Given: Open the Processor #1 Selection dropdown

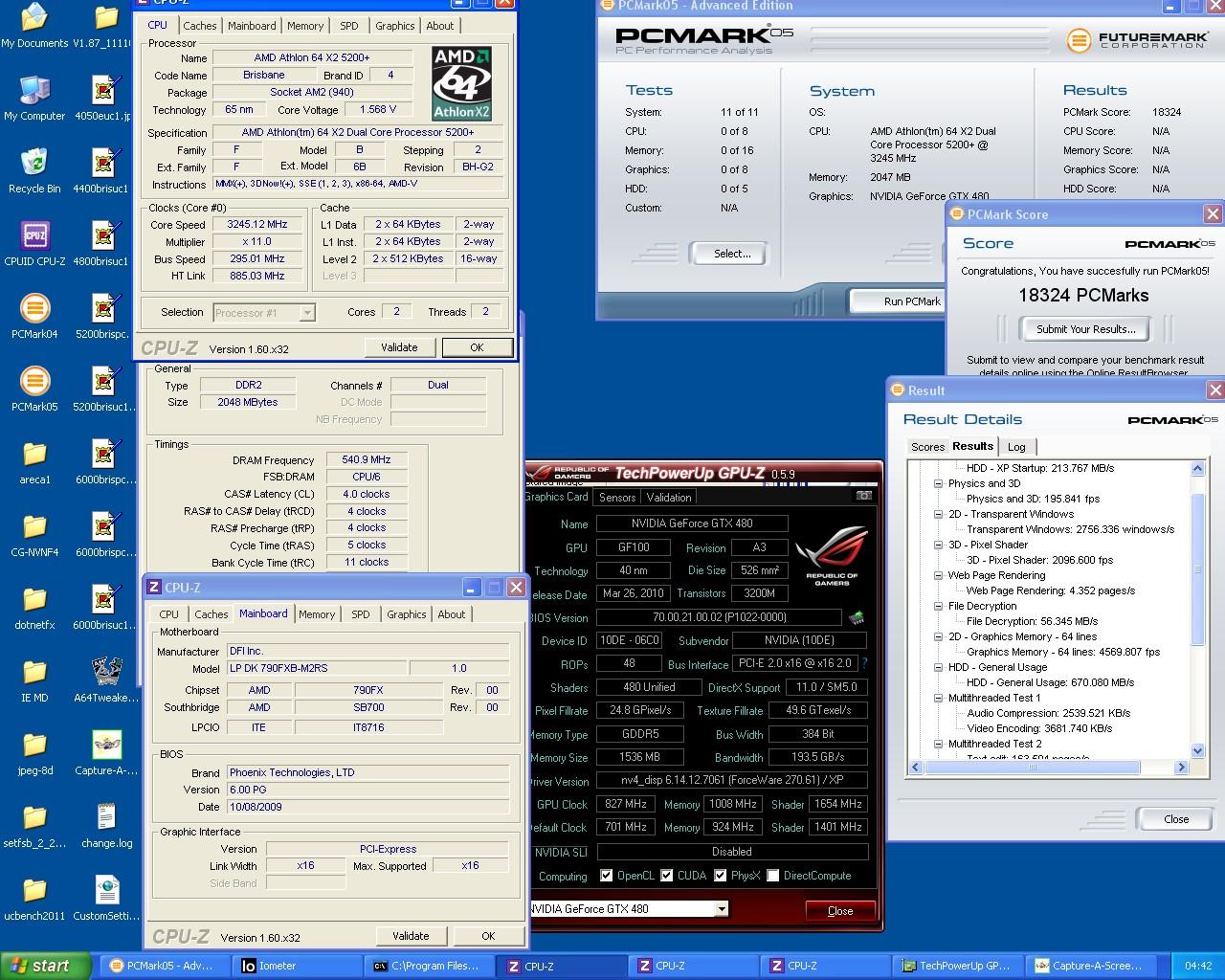Looking at the screenshot, I should tap(307, 312).
